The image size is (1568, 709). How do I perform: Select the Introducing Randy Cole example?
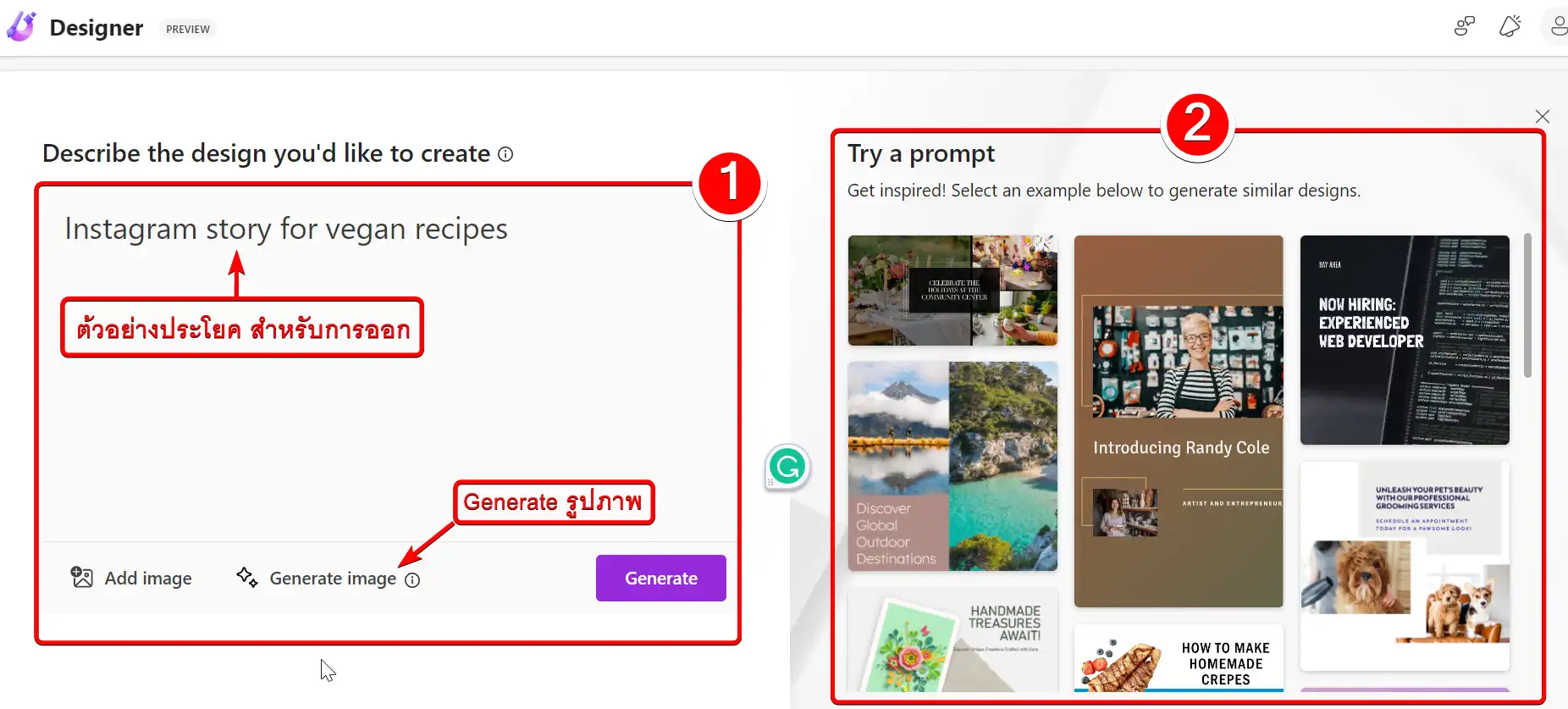(x=1179, y=421)
